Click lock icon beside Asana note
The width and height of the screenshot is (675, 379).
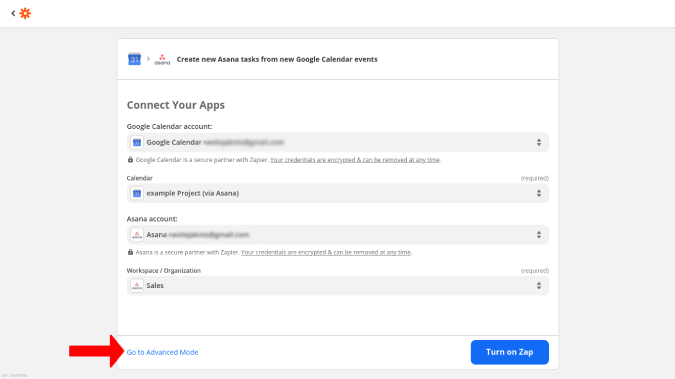130,252
